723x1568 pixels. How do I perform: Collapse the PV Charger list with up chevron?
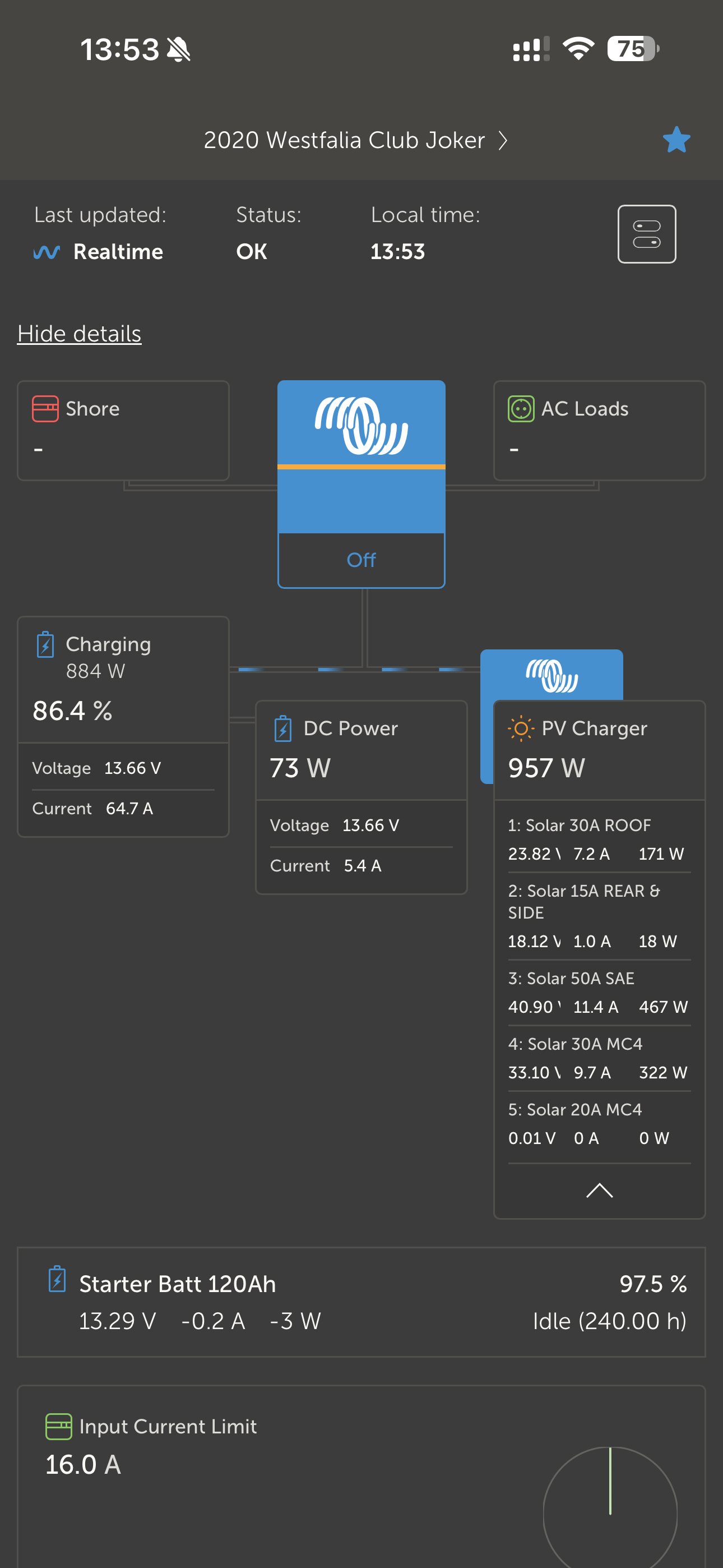point(599,1190)
